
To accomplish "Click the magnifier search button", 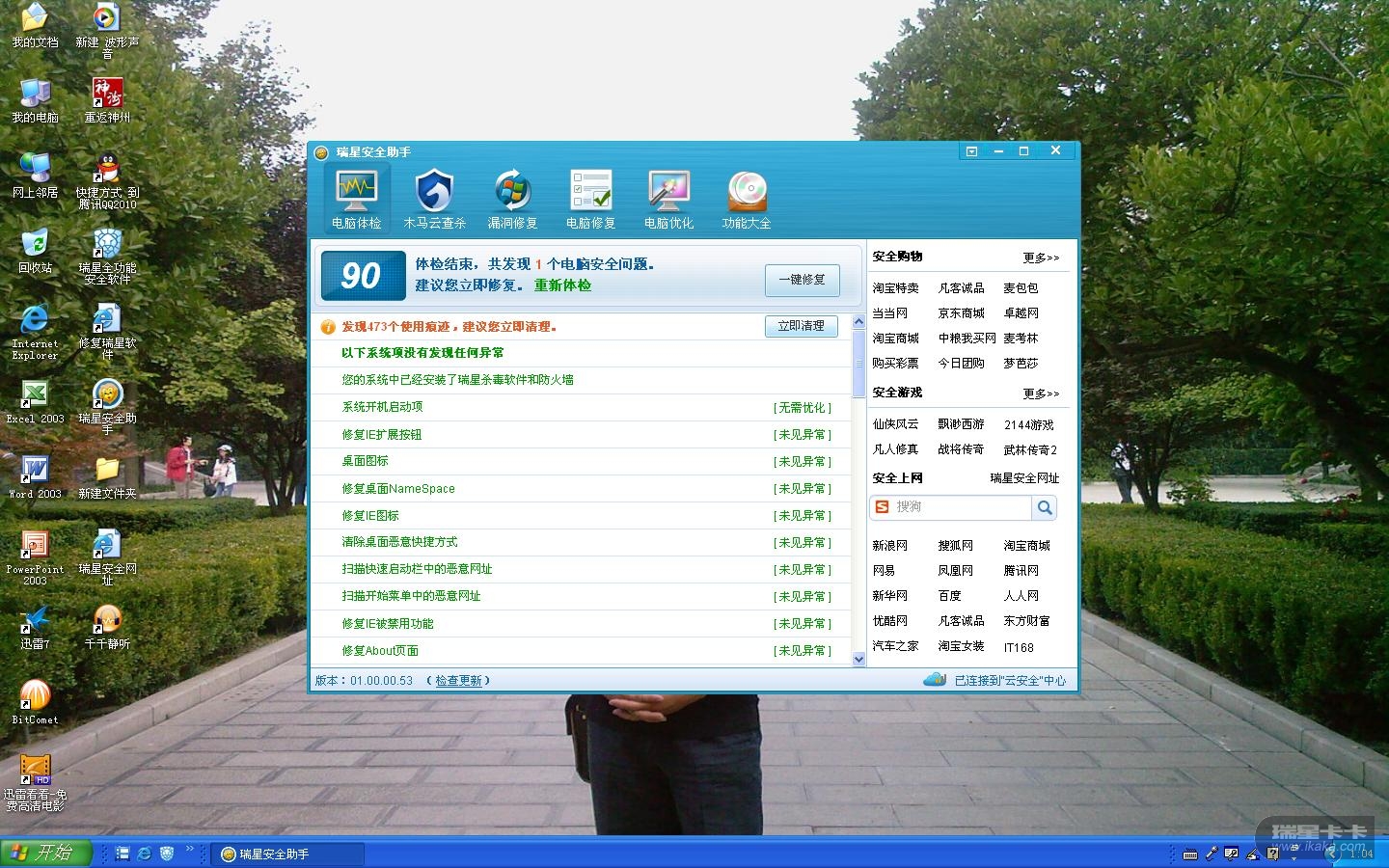I will point(1045,507).
